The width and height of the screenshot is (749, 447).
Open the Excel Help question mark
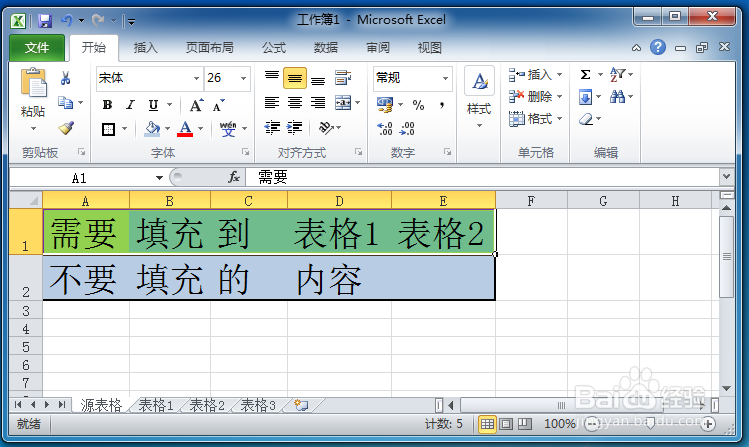click(x=658, y=47)
